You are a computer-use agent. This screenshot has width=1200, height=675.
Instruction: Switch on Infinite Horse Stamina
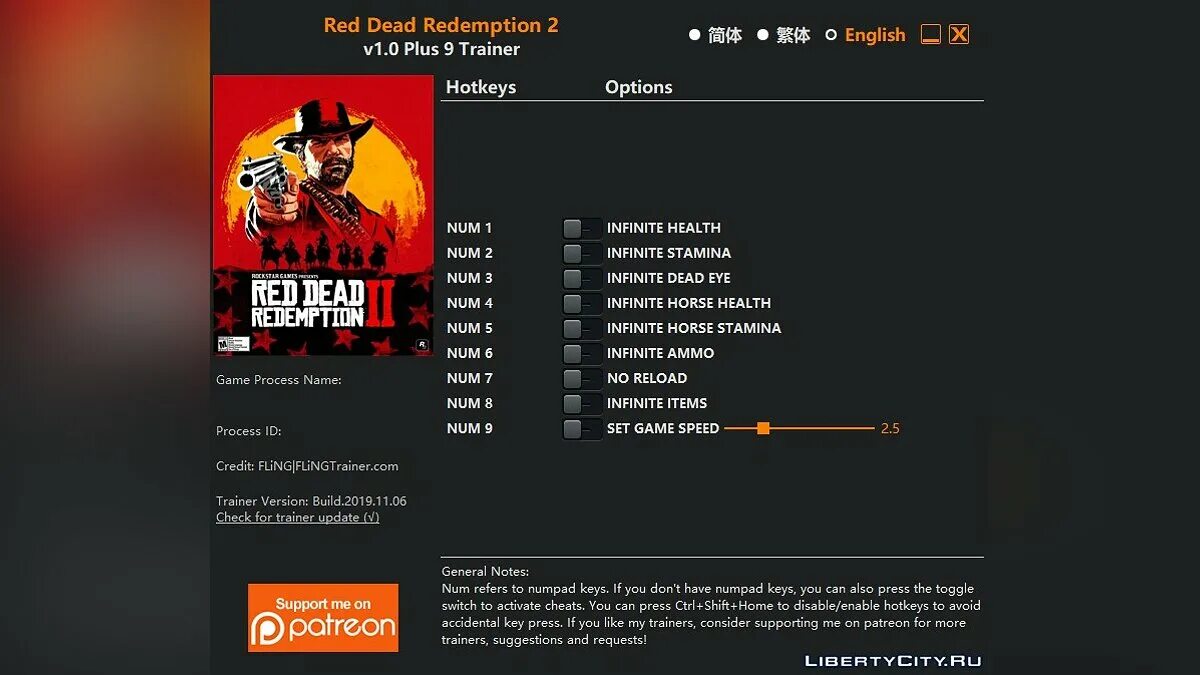pyautogui.click(x=582, y=329)
